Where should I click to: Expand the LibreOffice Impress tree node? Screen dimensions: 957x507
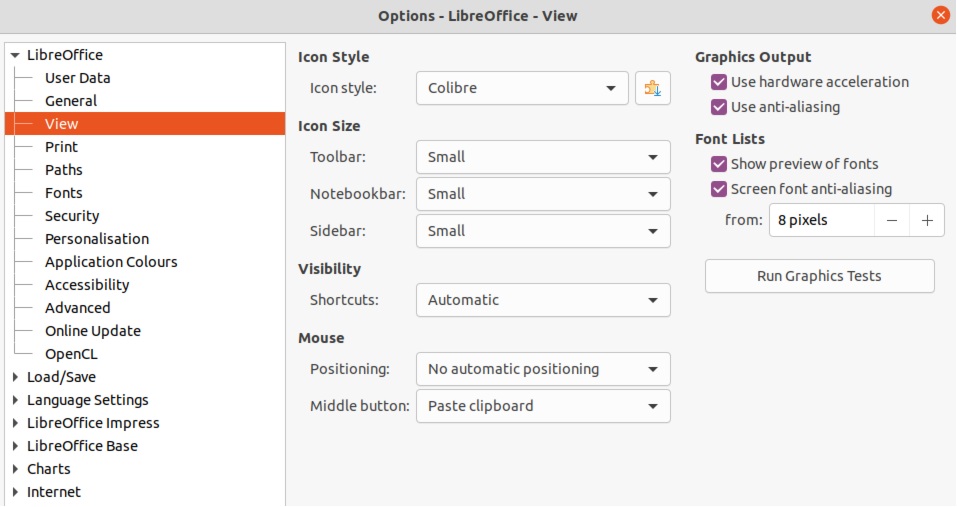(x=15, y=423)
